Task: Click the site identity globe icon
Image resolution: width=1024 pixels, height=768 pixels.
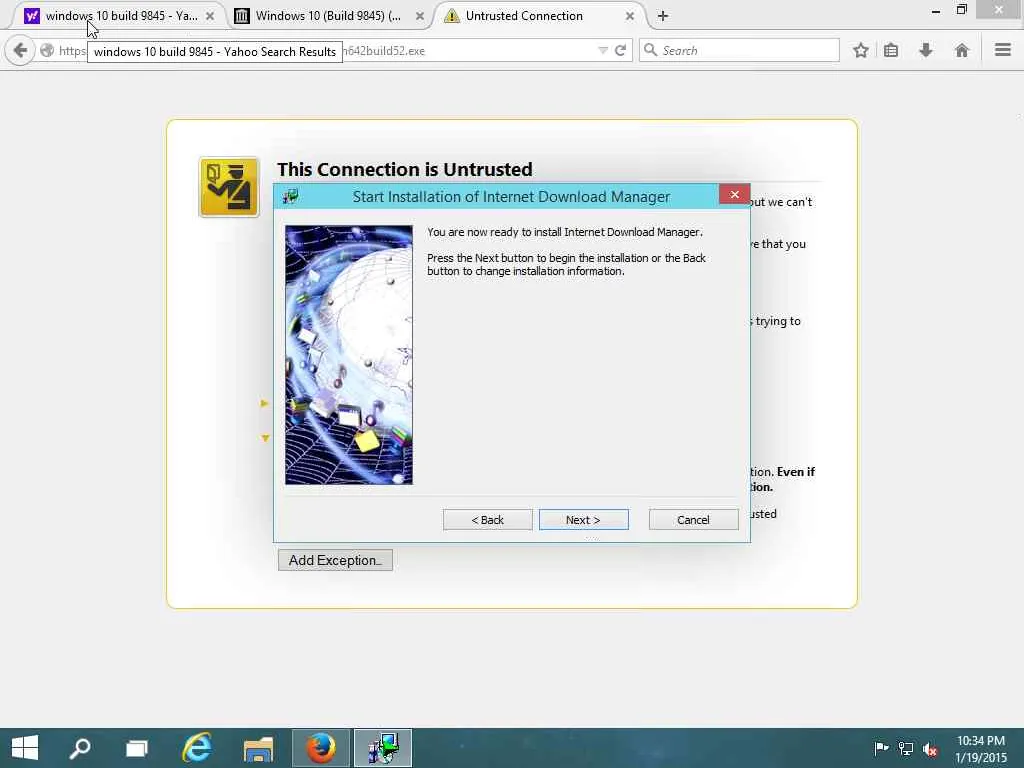Action: click(47, 50)
